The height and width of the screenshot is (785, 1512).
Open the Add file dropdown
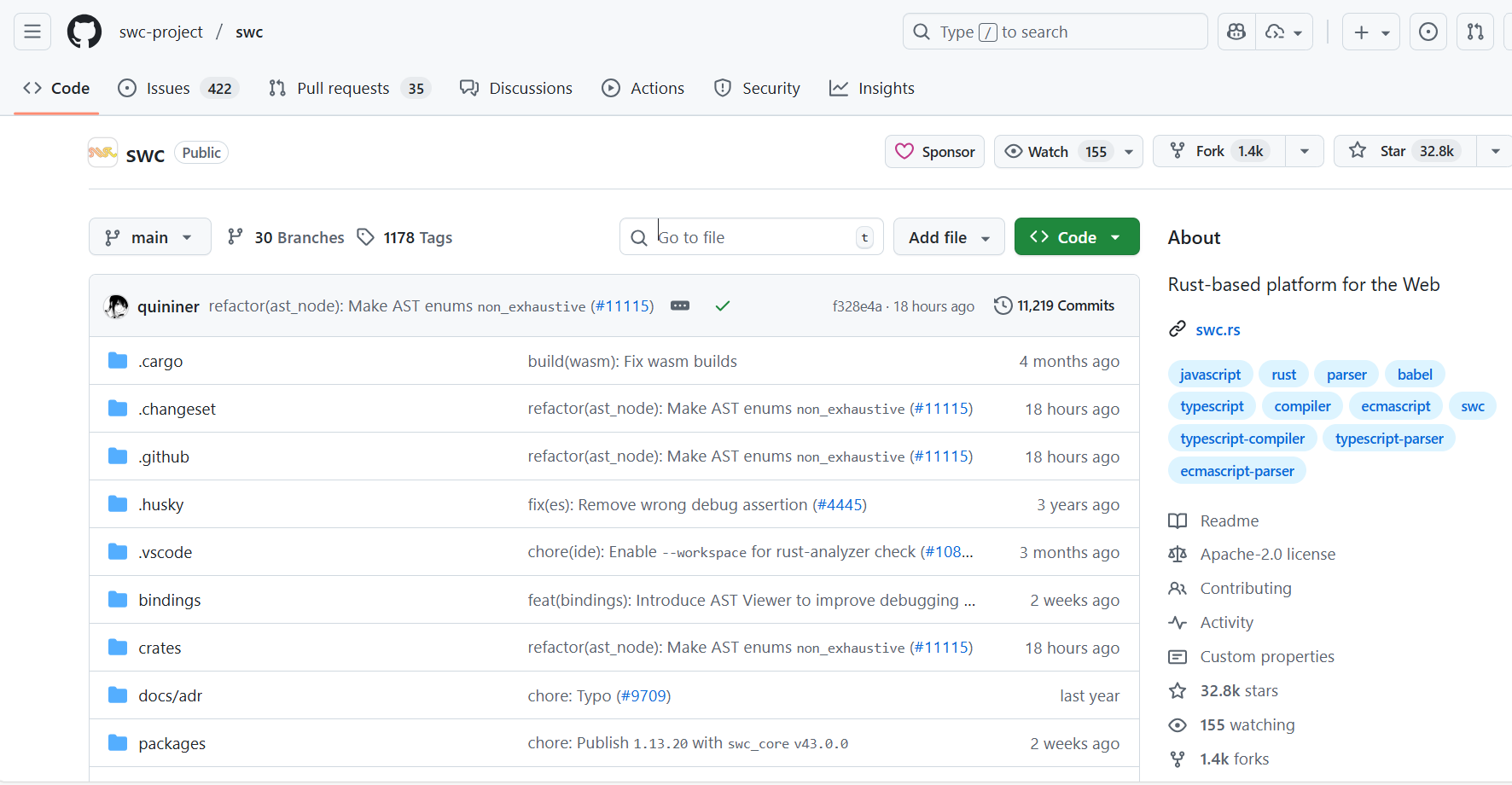[949, 237]
